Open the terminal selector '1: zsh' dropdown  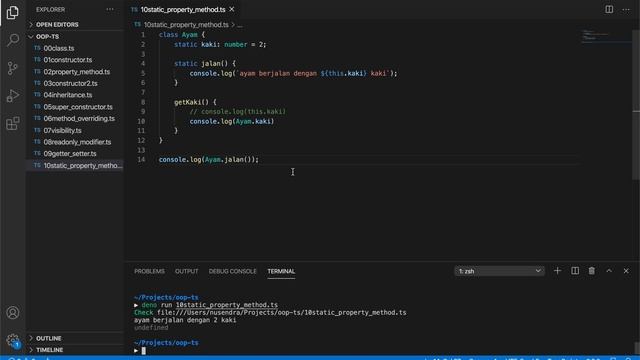[x=499, y=271]
